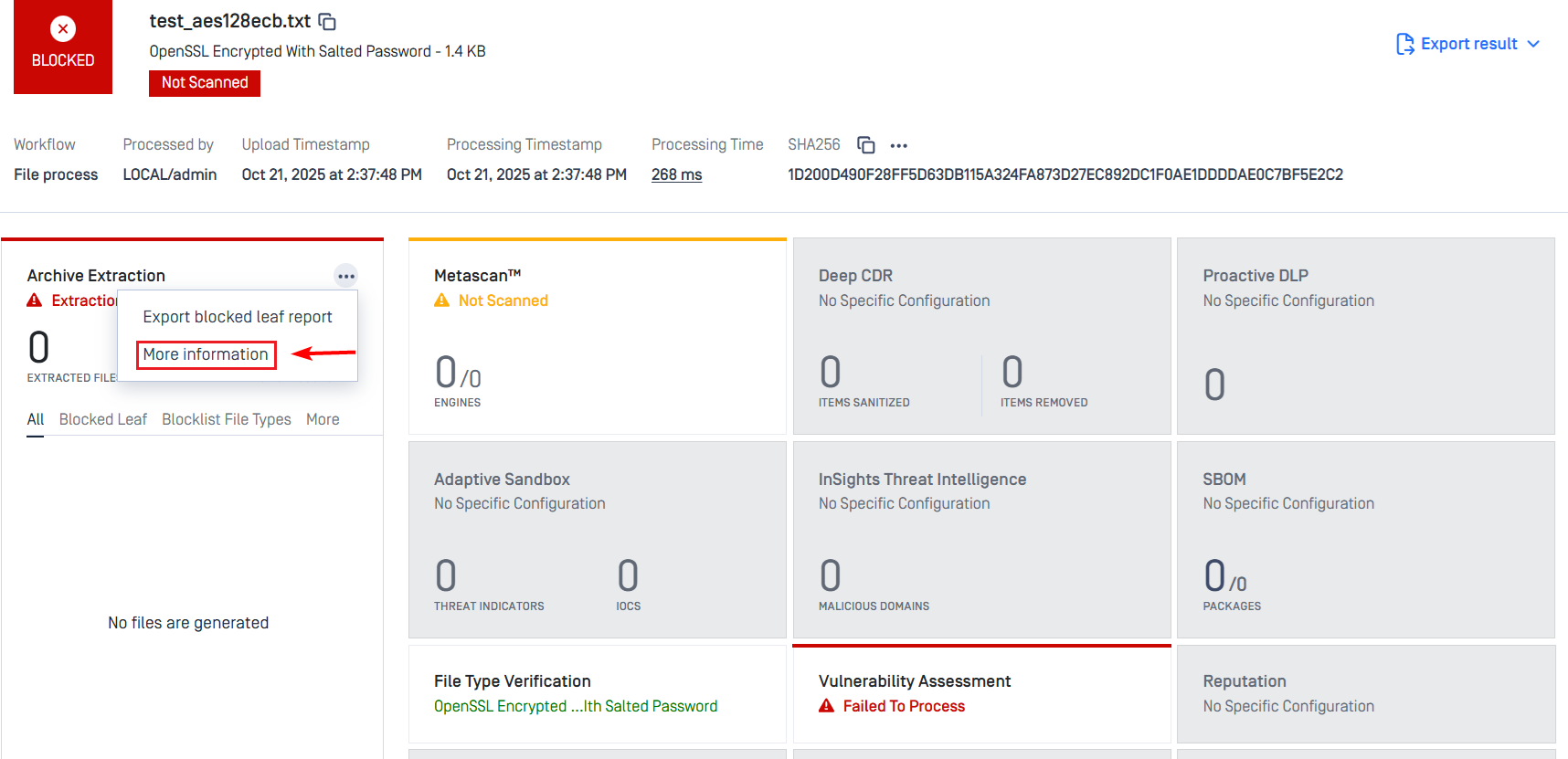Click the Not Scanned red badge
The image size is (1568, 759).
coord(205,82)
